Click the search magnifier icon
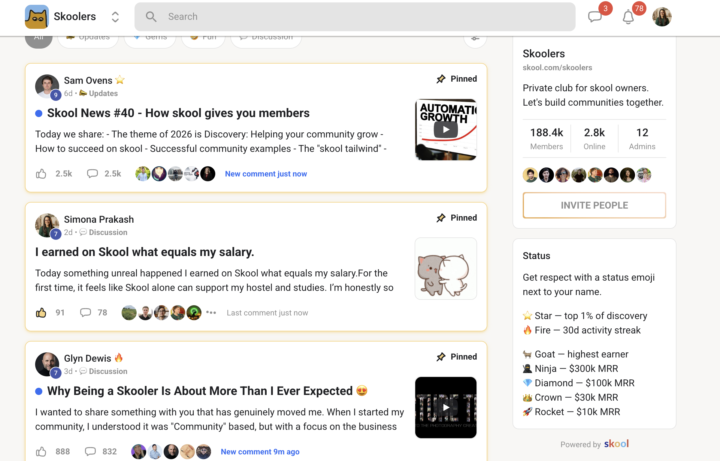The height and width of the screenshot is (461, 720). coord(151,17)
